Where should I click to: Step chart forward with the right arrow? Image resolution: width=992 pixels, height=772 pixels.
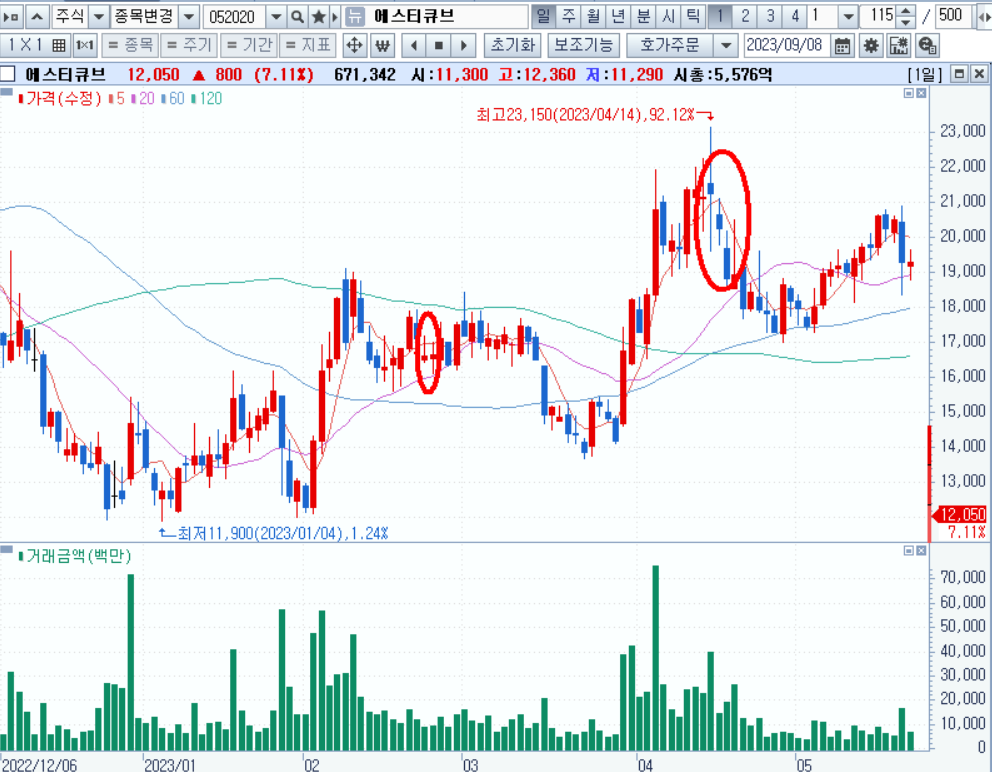pyautogui.click(x=463, y=46)
